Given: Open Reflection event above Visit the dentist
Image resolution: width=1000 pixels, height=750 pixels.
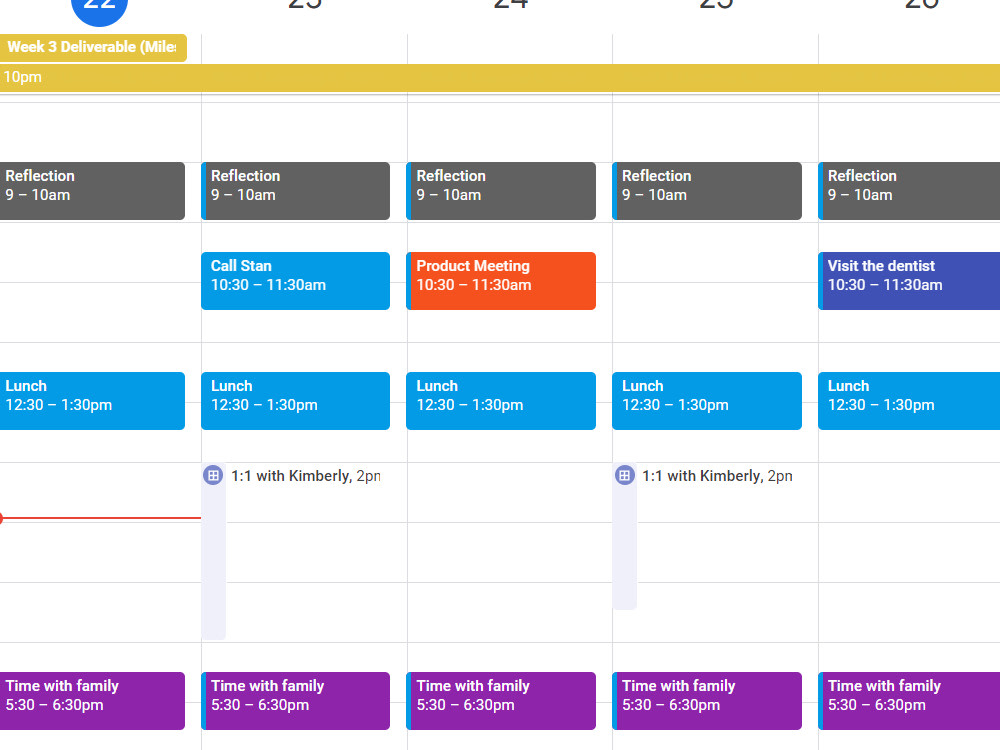Looking at the screenshot, I should click(909, 191).
